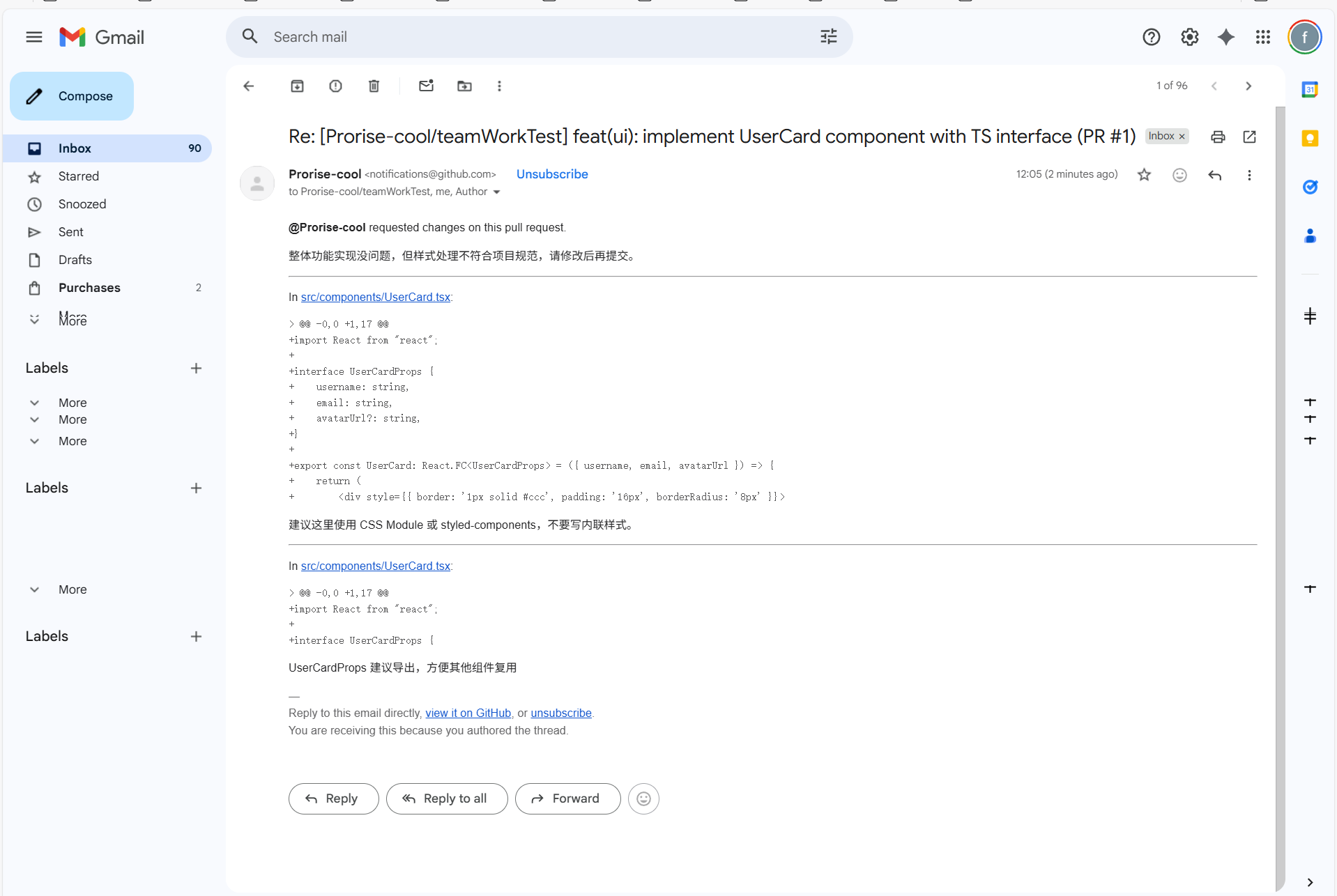Mark the email as unread
Viewport: 1337px width, 896px height.
(x=426, y=86)
